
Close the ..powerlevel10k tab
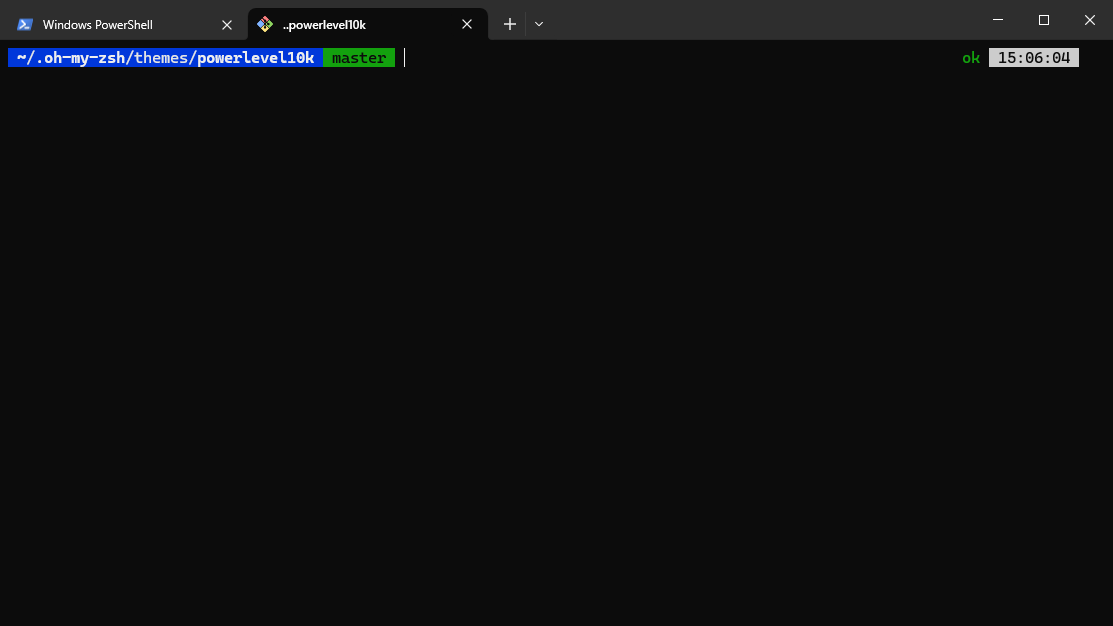coord(466,24)
